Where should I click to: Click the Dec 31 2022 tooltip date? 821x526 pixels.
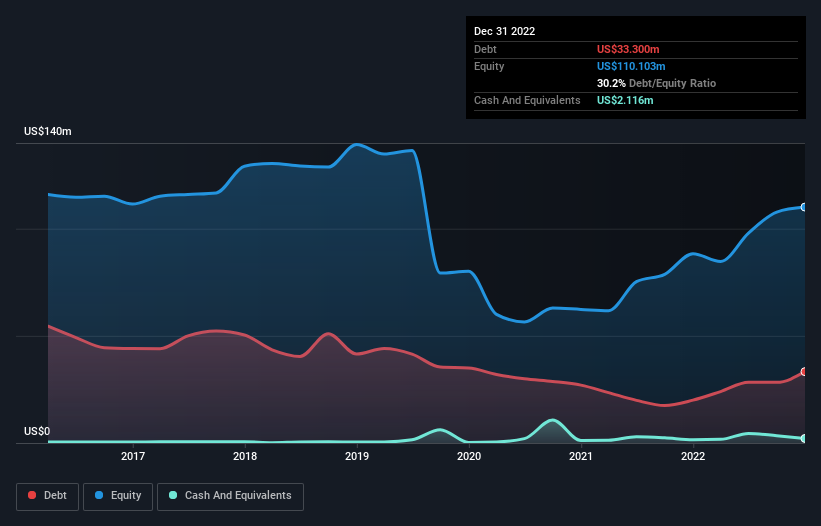[x=505, y=31]
